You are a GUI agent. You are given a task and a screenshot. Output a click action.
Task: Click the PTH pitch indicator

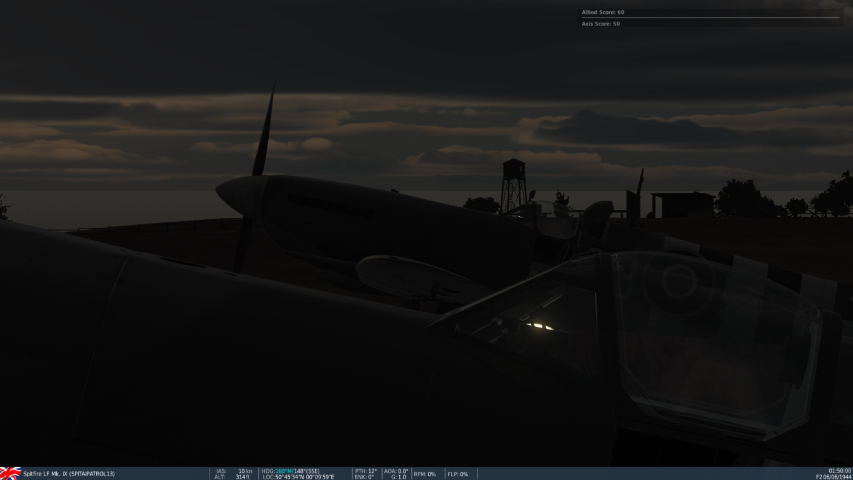[365, 470]
